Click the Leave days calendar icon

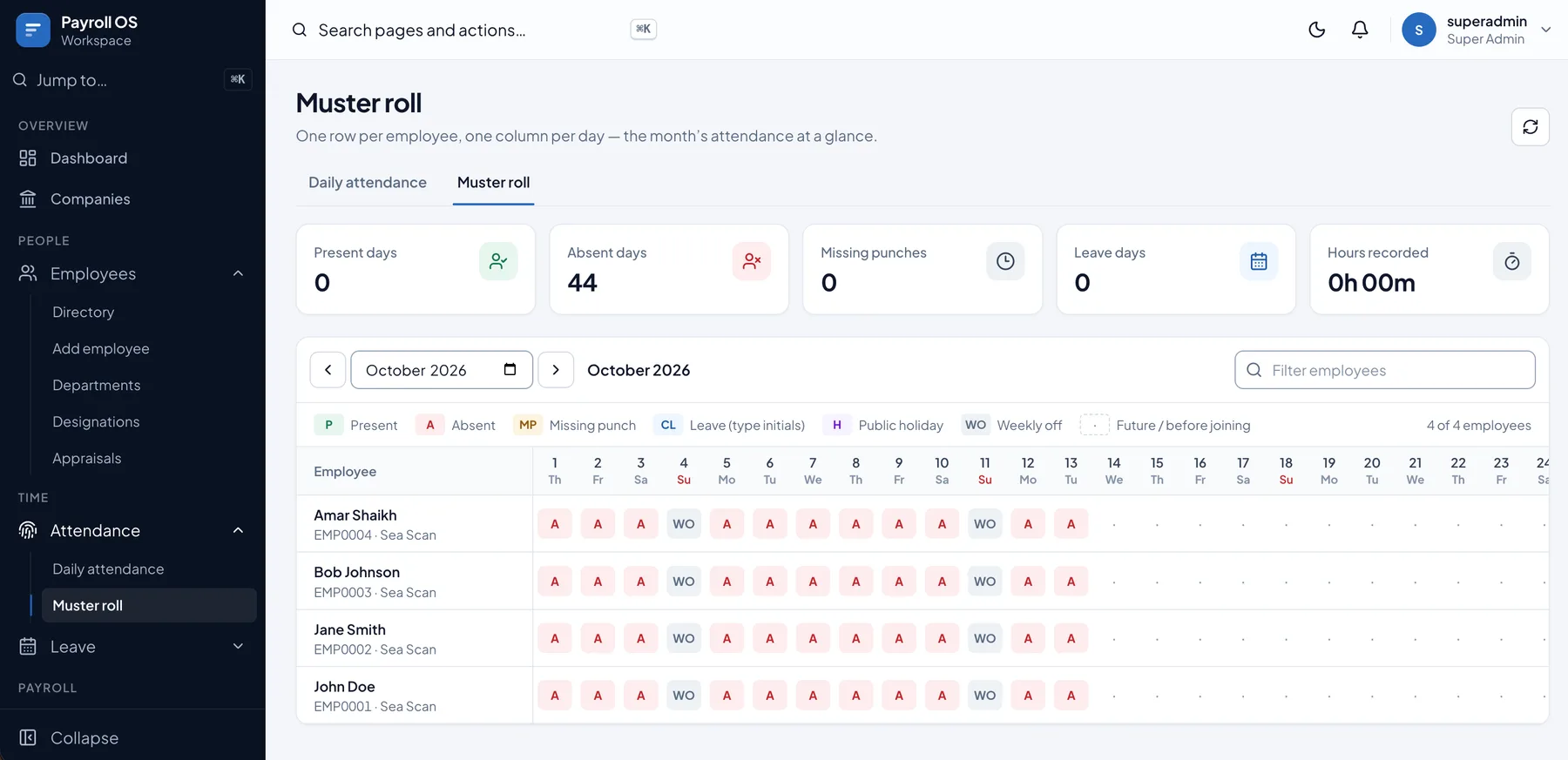pyautogui.click(x=1259, y=261)
